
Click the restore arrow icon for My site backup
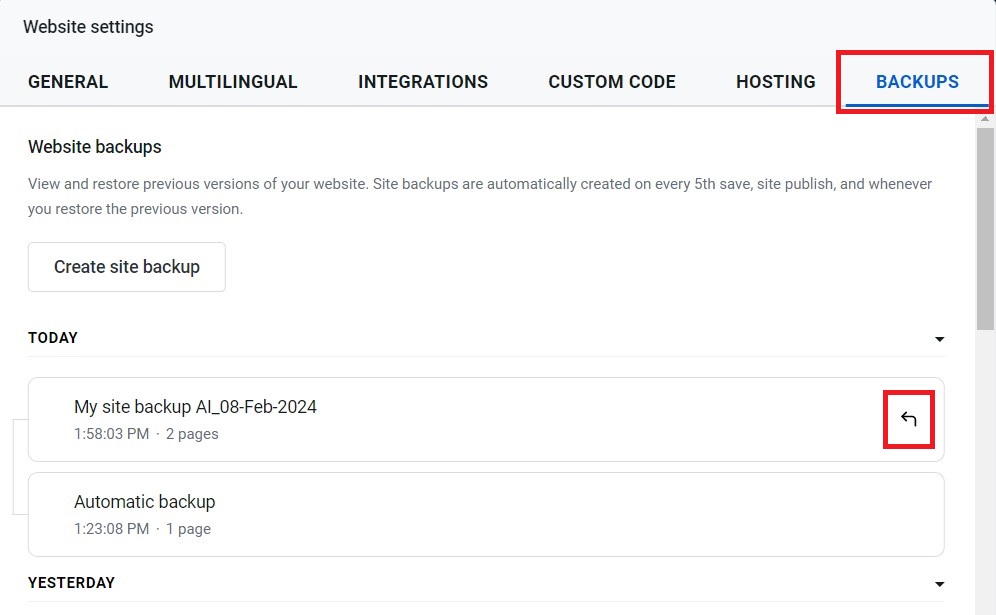(908, 419)
